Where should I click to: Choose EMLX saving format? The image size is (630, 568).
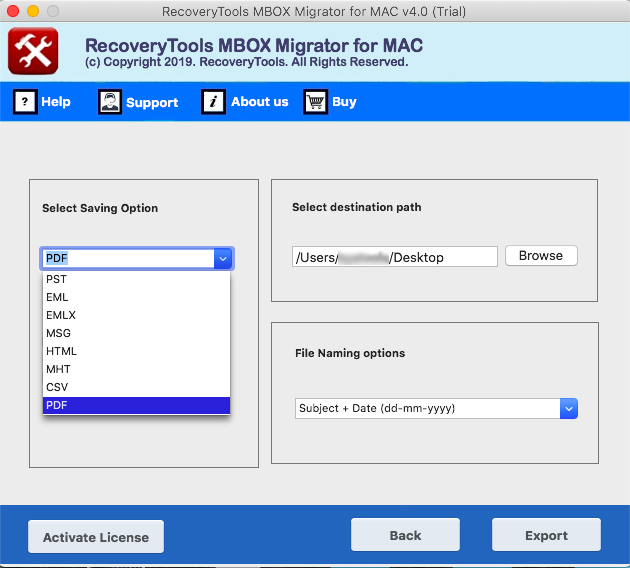click(x=136, y=315)
